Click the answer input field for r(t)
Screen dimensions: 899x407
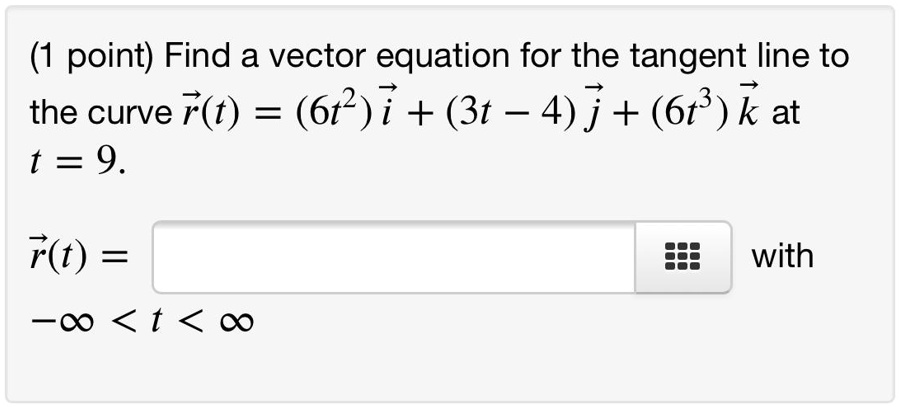[x=393, y=257]
